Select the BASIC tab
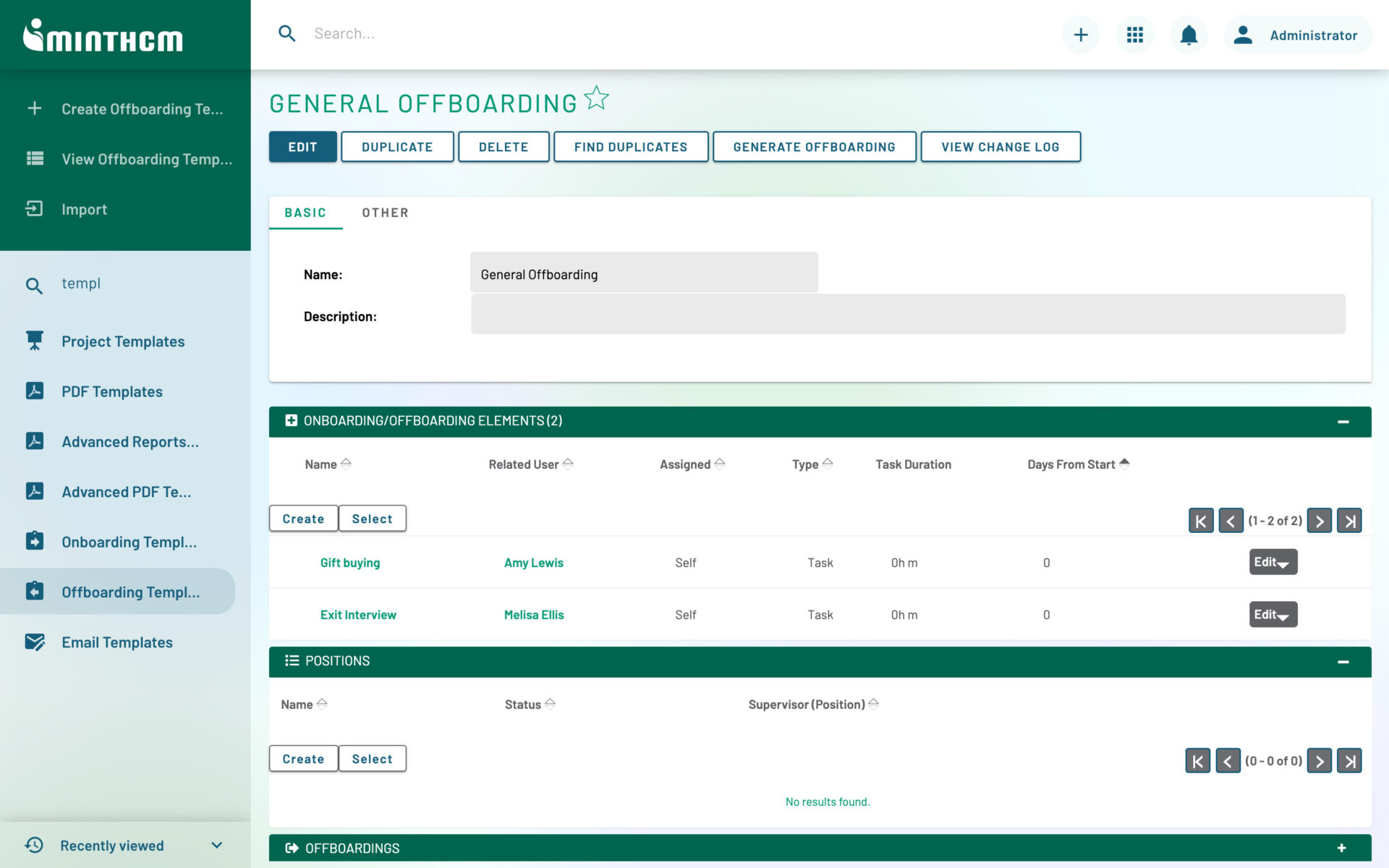1389x868 pixels. [305, 212]
